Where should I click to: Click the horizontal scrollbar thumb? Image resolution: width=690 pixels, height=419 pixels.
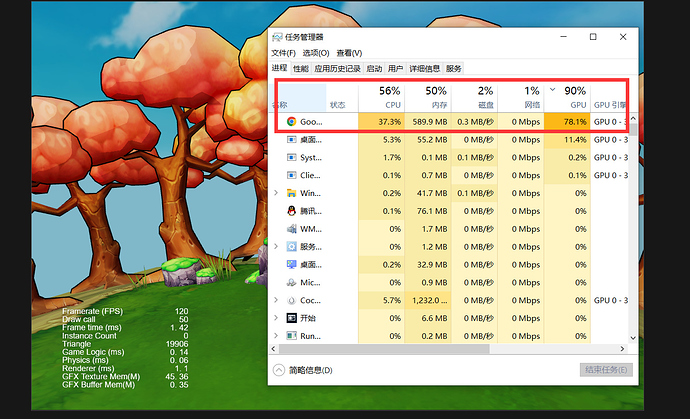pyautogui.click(x=384, y=349)
